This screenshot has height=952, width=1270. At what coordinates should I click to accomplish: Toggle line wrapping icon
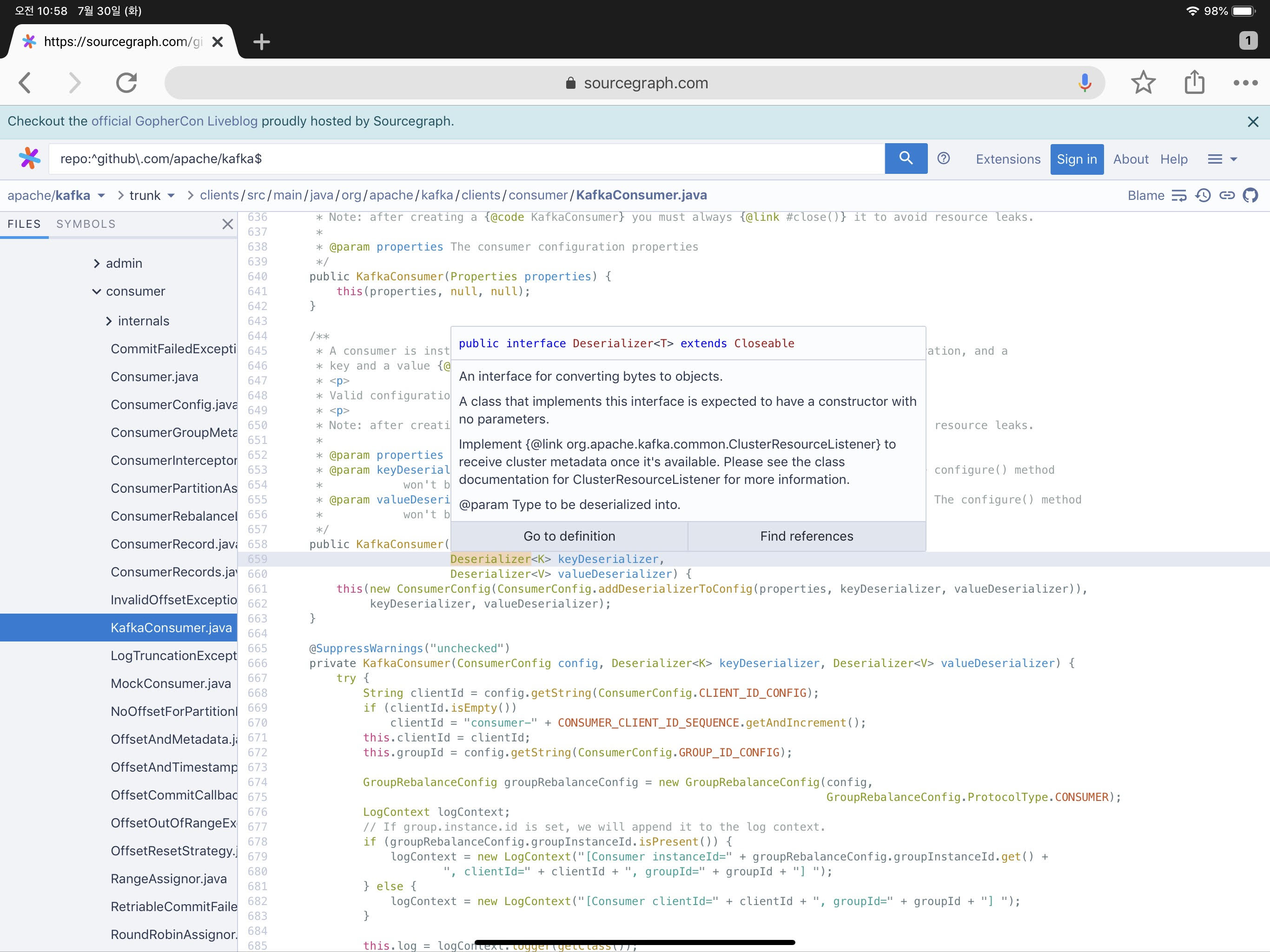1179,196
